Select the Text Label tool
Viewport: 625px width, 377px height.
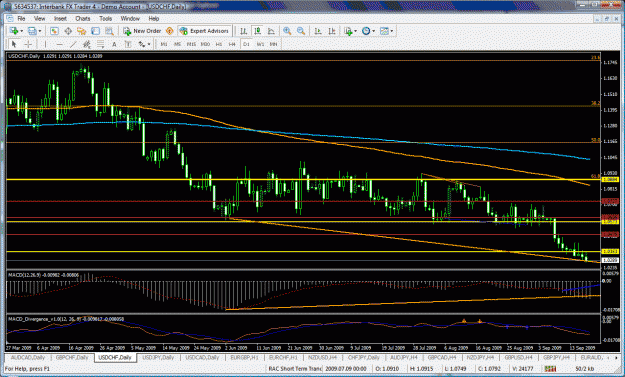(128, 44)
